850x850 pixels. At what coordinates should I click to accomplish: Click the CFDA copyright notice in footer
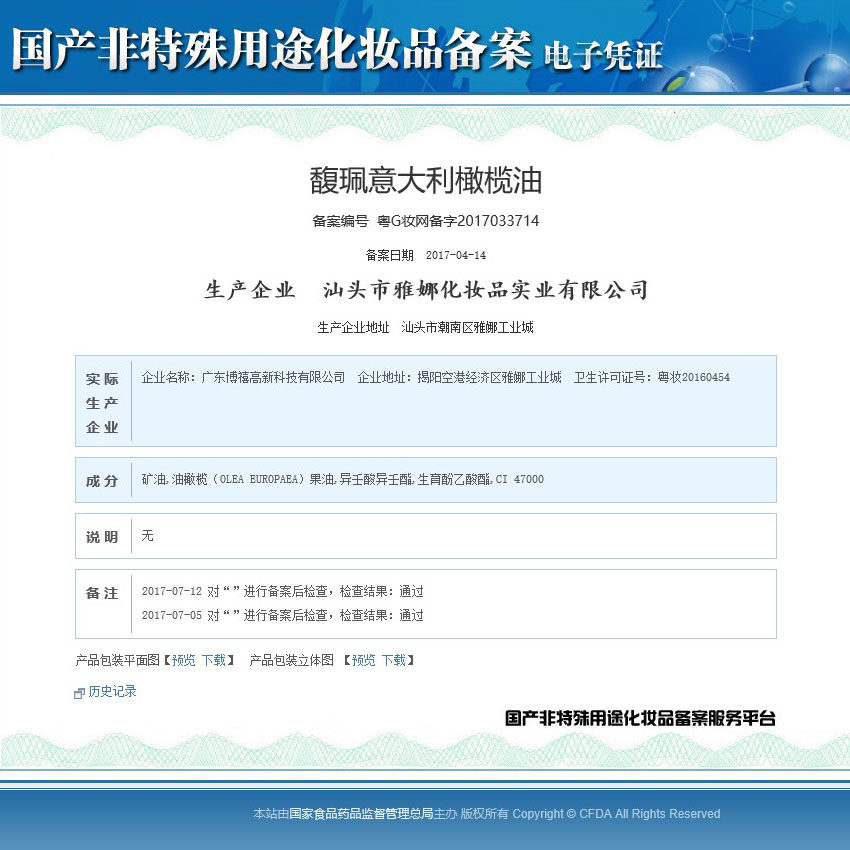click(x=616, y=813)
